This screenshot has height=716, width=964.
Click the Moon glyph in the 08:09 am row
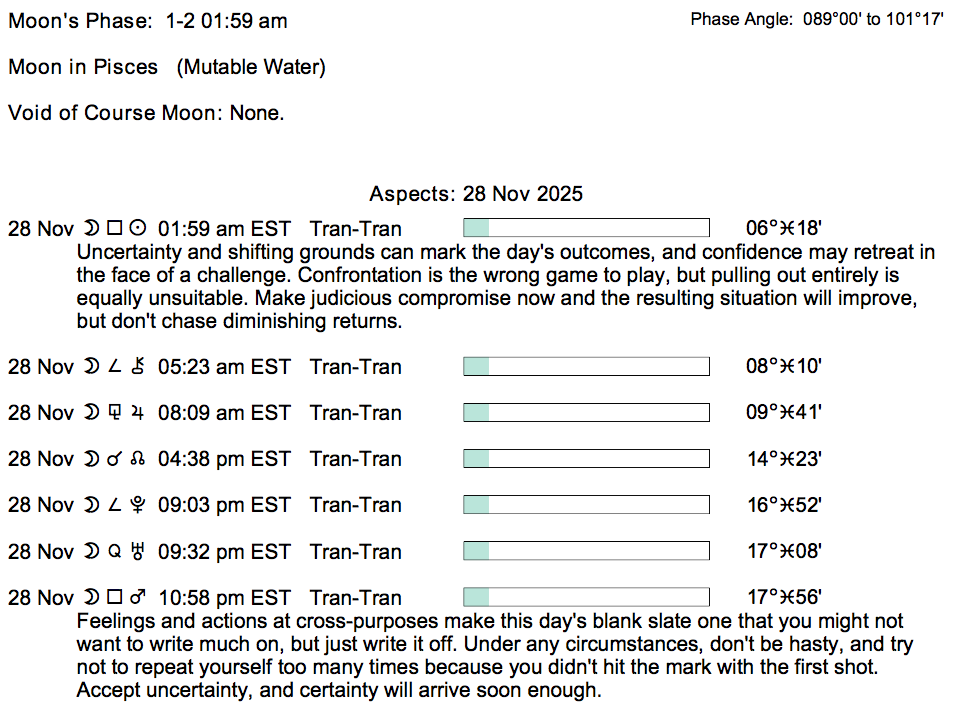tap(91, 413)
